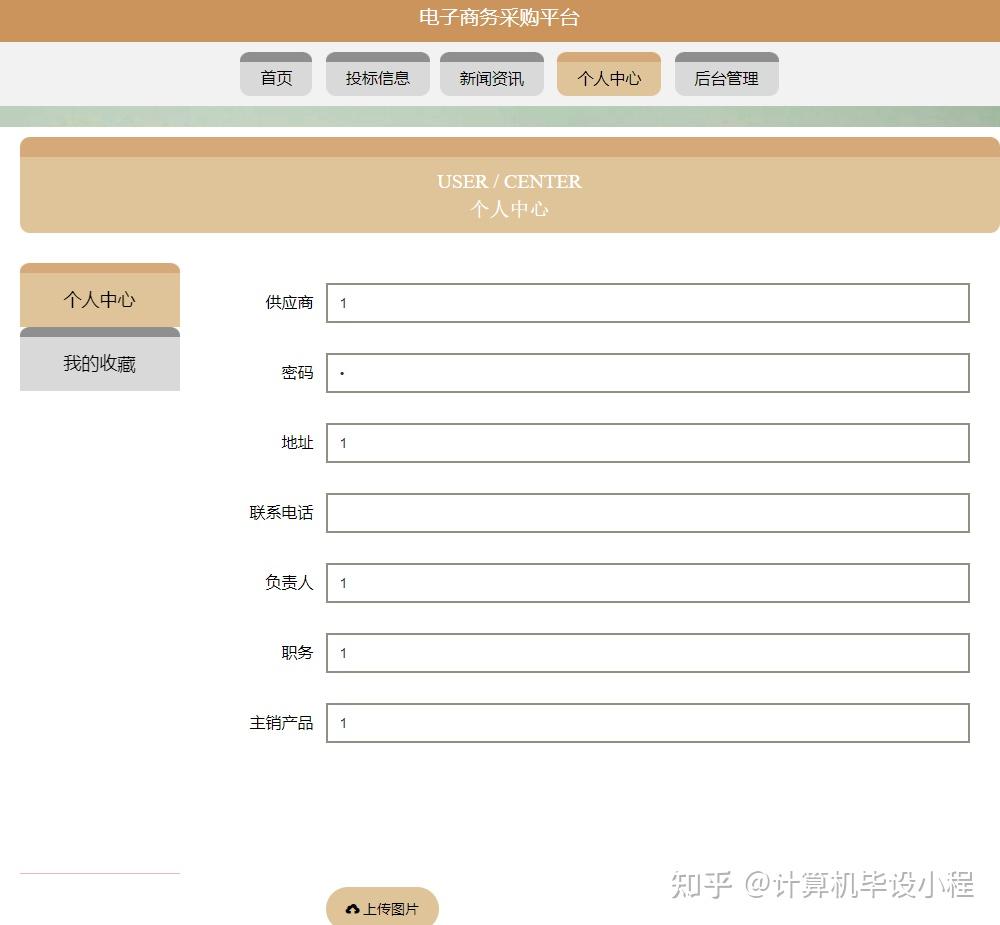Click the 联系电话 label text
This screenshot has height=925, width=1000.
coord(281,513)
